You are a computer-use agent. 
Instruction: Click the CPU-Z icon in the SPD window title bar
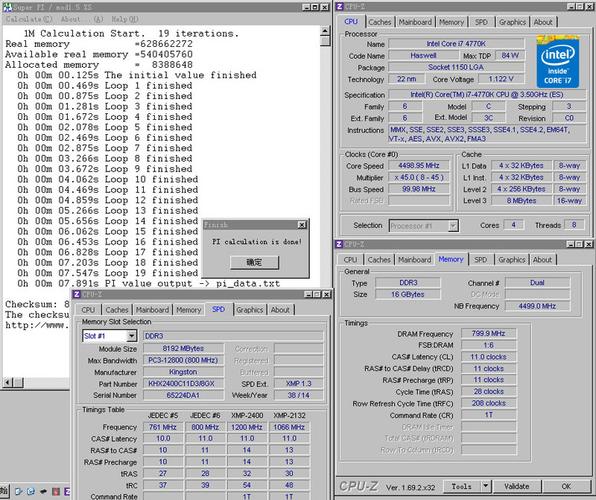pyautogui.click(x=77, y=294)
